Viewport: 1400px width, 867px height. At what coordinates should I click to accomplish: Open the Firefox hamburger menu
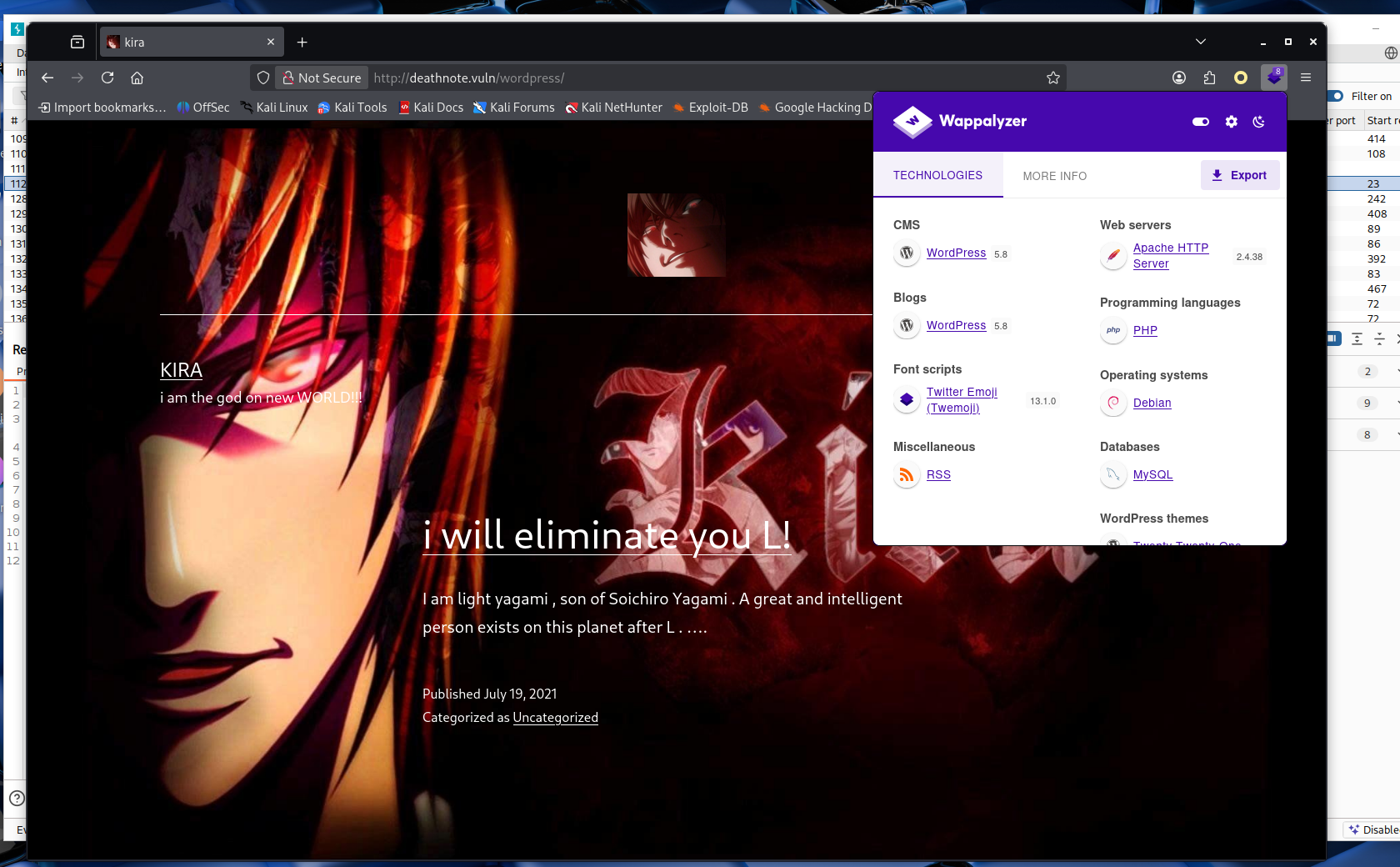(x=1306, y=78)
